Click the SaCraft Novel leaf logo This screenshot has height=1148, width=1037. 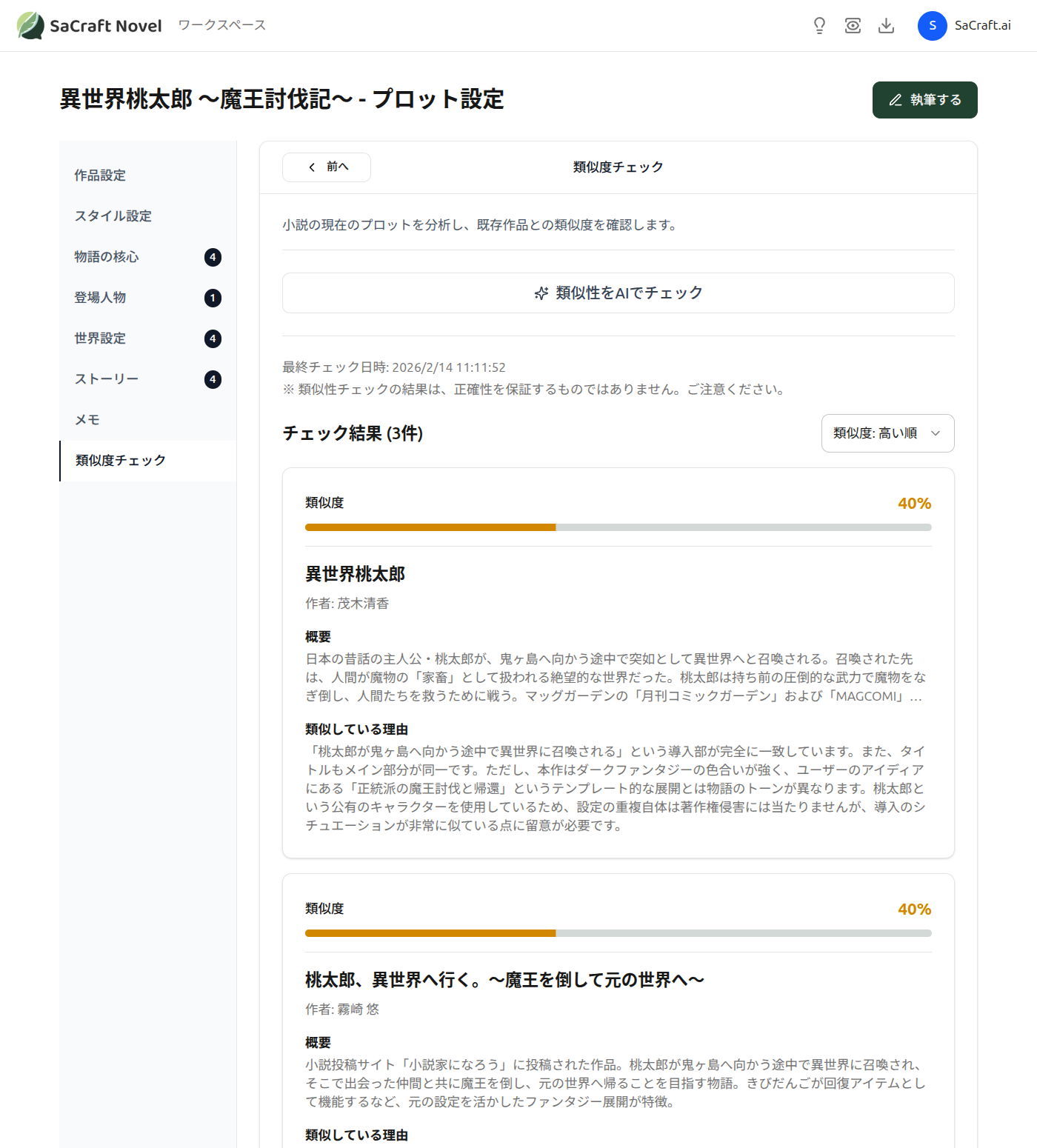[x=31, y=24]
